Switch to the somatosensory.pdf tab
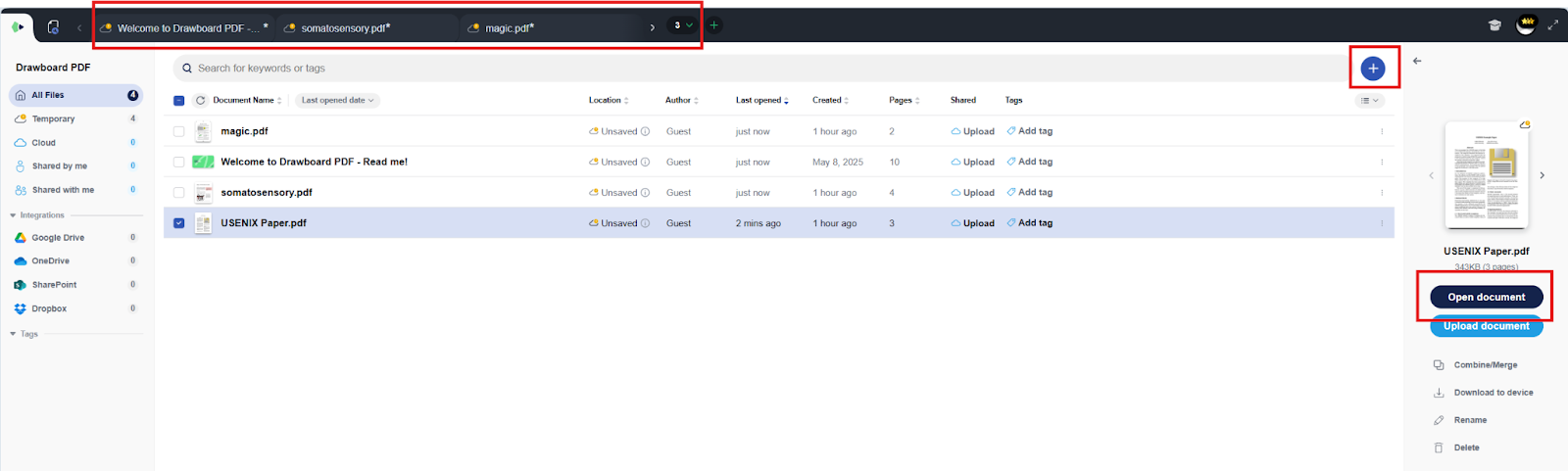The height and width of the screenshot is (471, 1568). tap(367, 27)
